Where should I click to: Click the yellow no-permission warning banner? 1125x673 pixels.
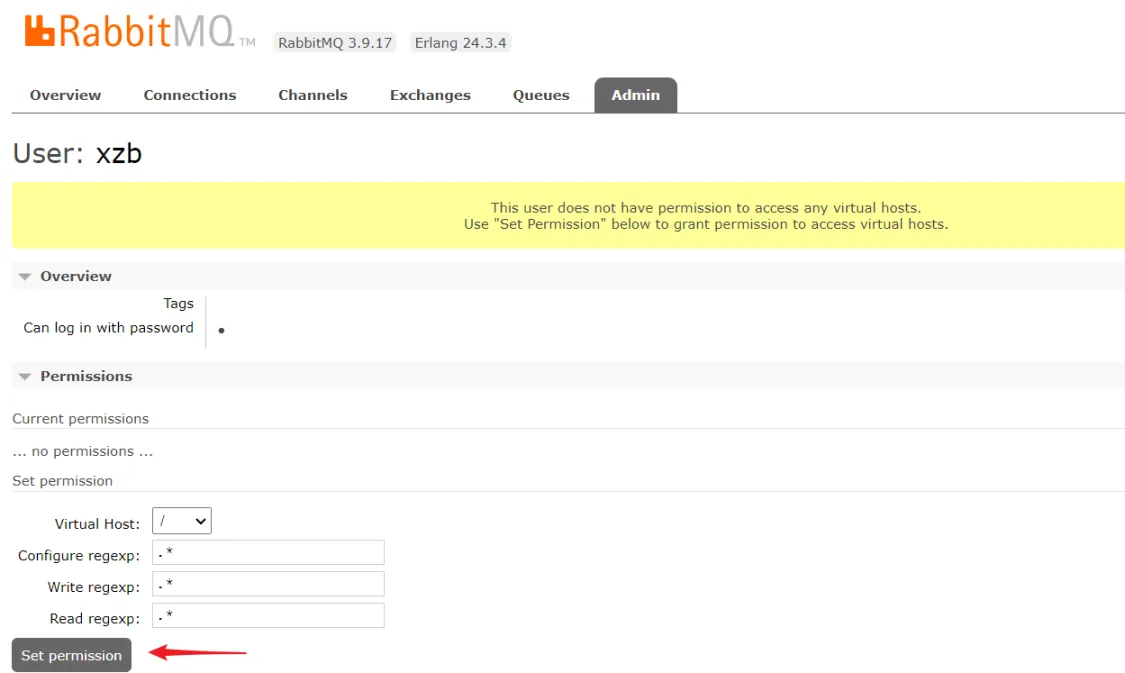(568, 216)
